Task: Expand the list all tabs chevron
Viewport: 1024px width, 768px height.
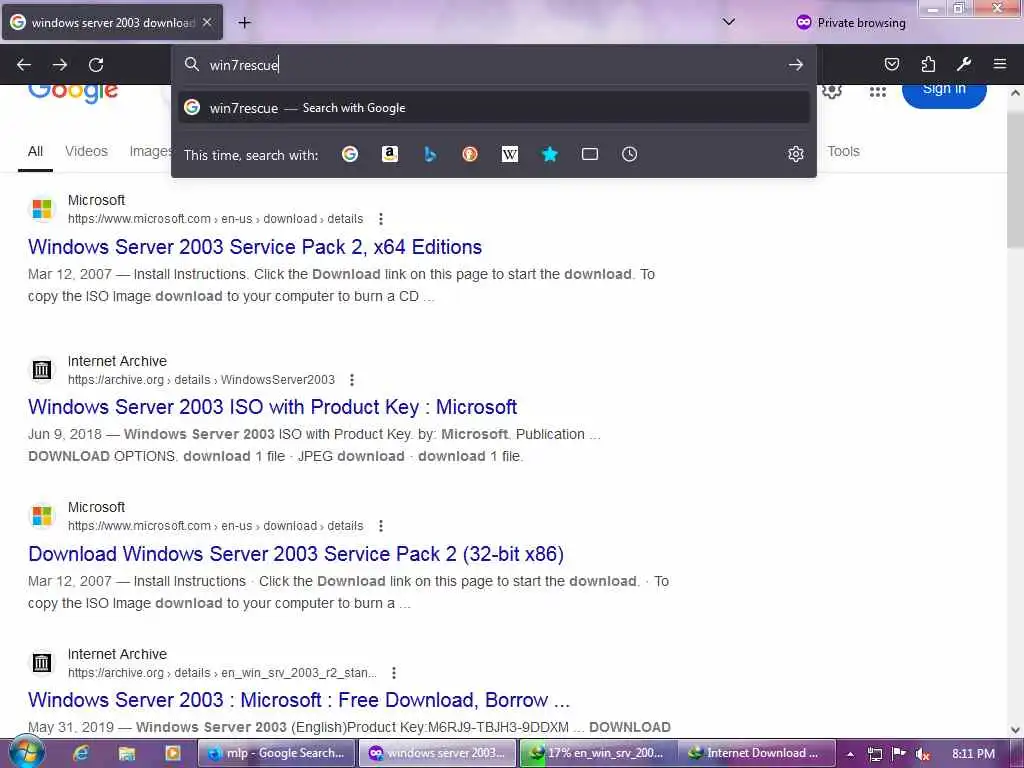Action: [729, 22]
